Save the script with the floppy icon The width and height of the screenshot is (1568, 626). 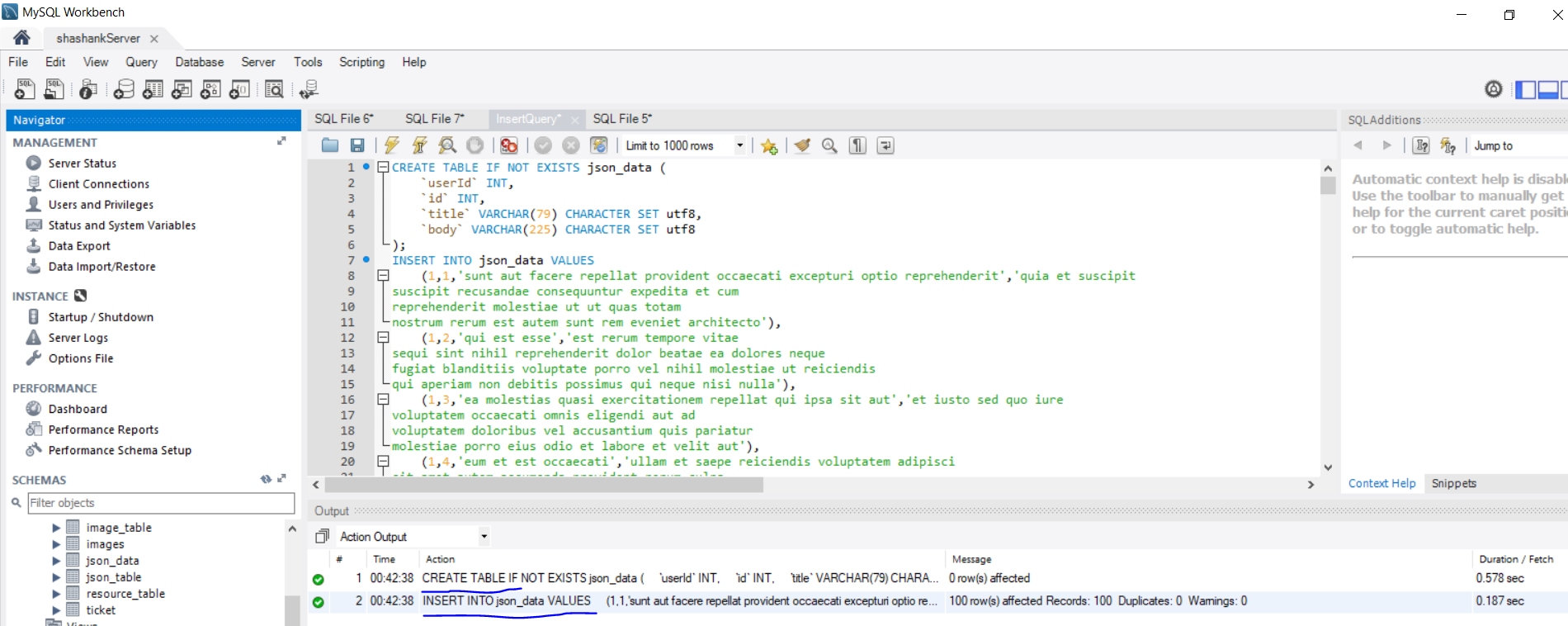(357, 145)
